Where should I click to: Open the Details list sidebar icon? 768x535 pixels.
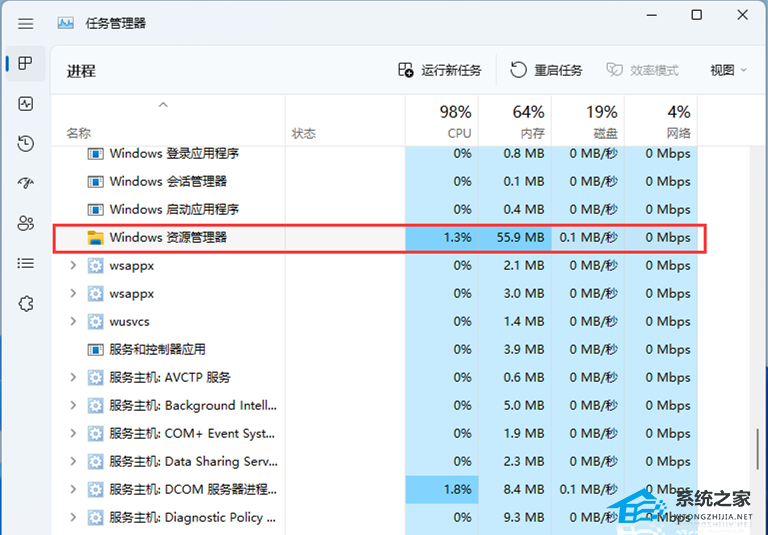pos(25,263)
